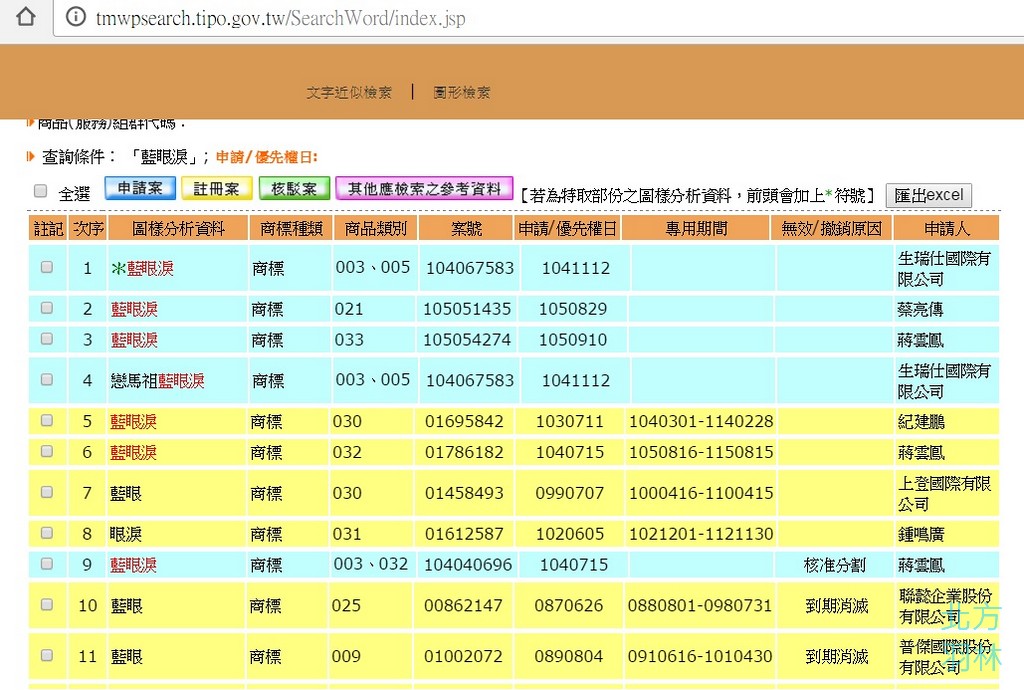Open the 文字近似檢索 menu item
1024x690 pixels.
click(349, 93)
